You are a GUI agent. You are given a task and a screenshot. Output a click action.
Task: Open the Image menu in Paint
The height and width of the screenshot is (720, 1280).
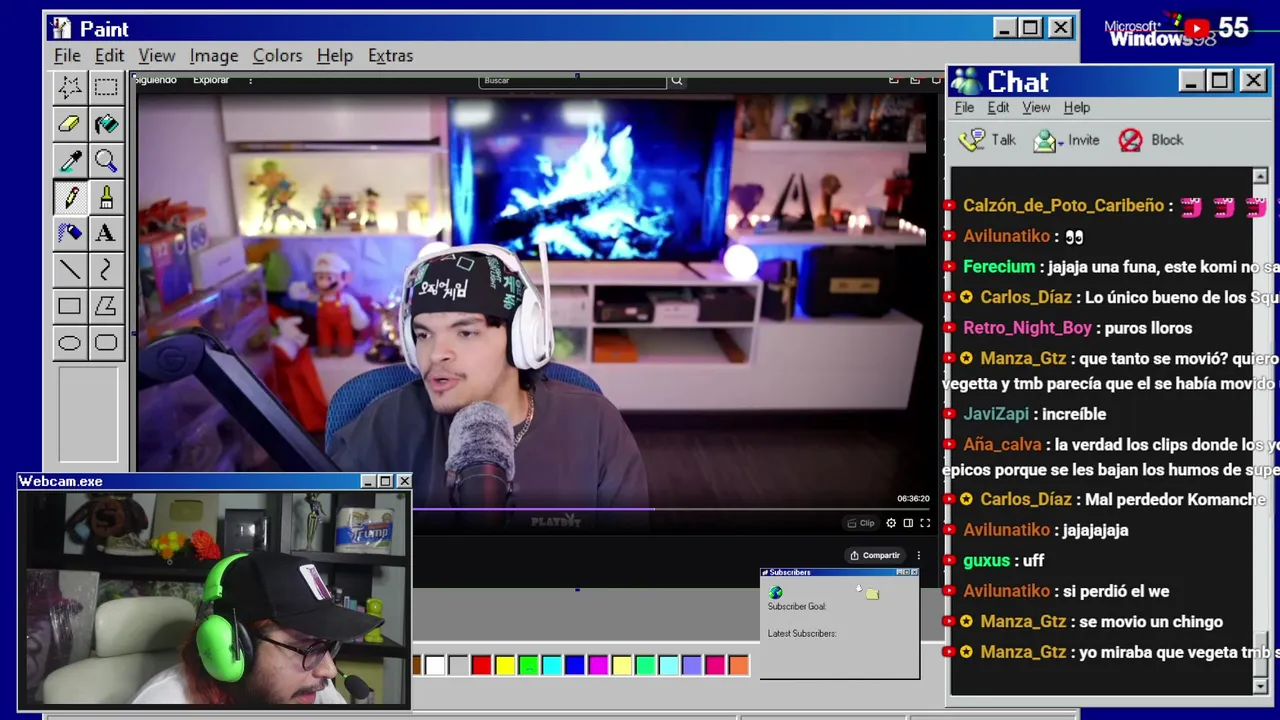click(x=214, y=56)
